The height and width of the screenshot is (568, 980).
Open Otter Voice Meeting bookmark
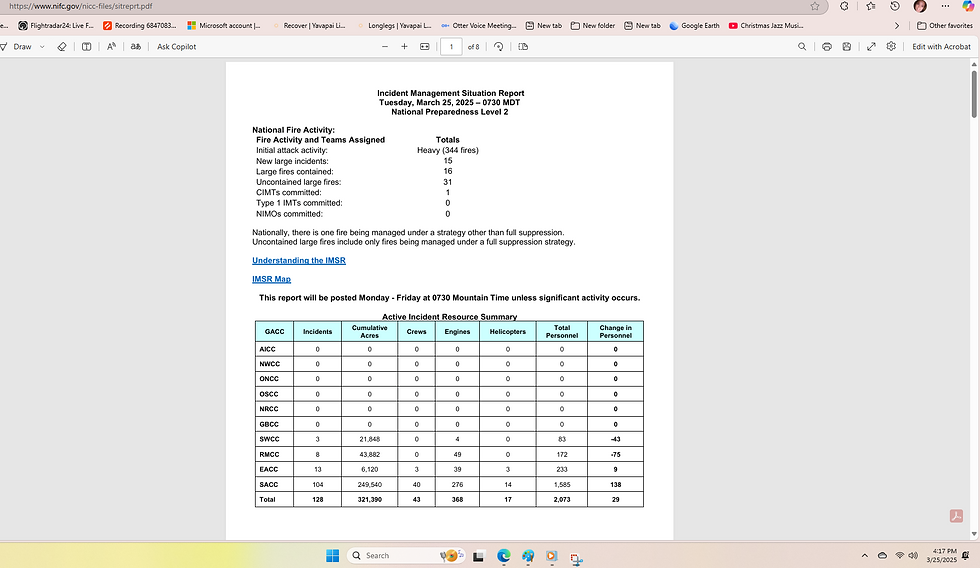(479, 26)
